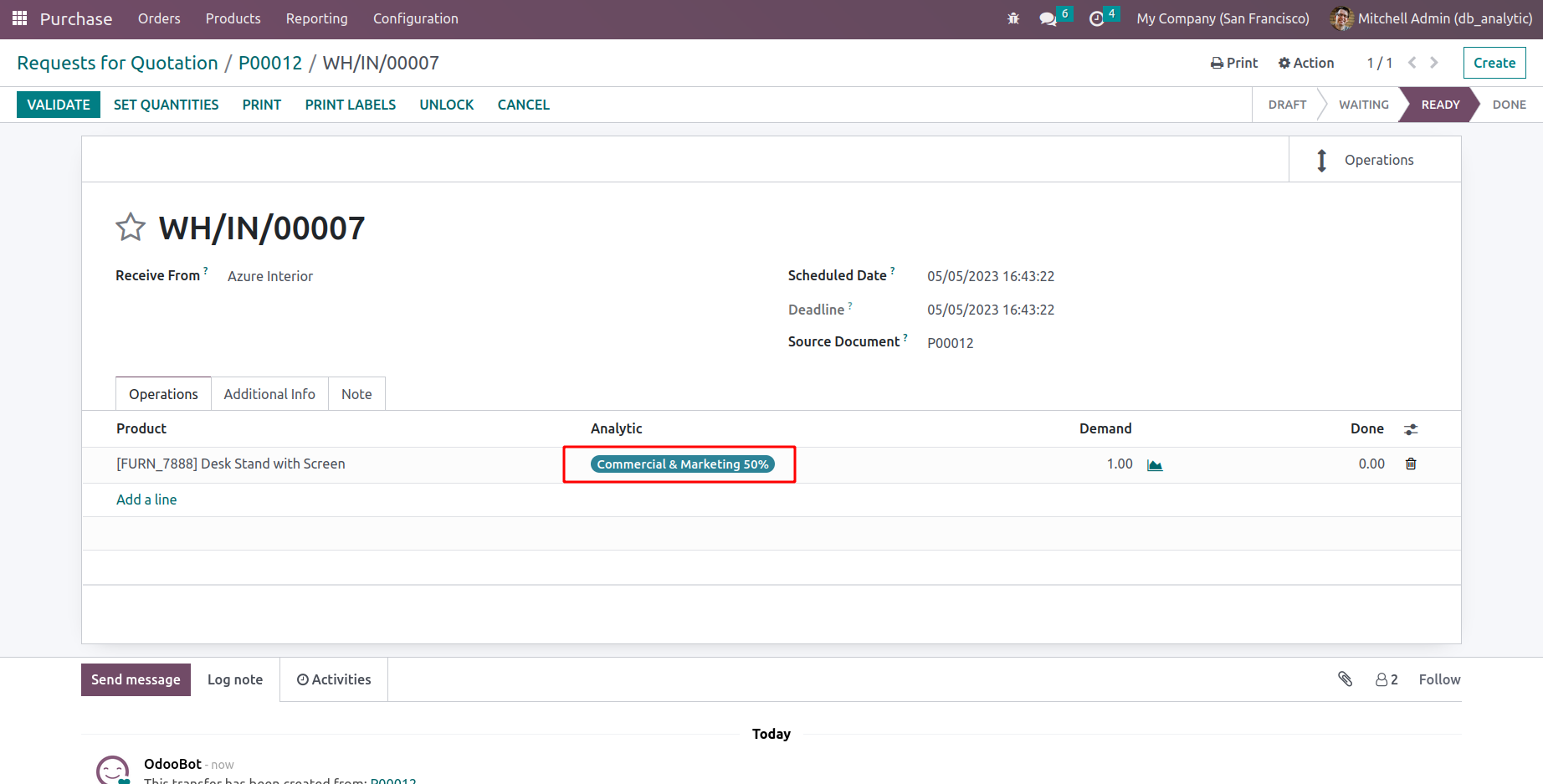Click the attachments paperclip icon
Viewport: 1543px width, 784px height.
click(x=1346, y=679)
